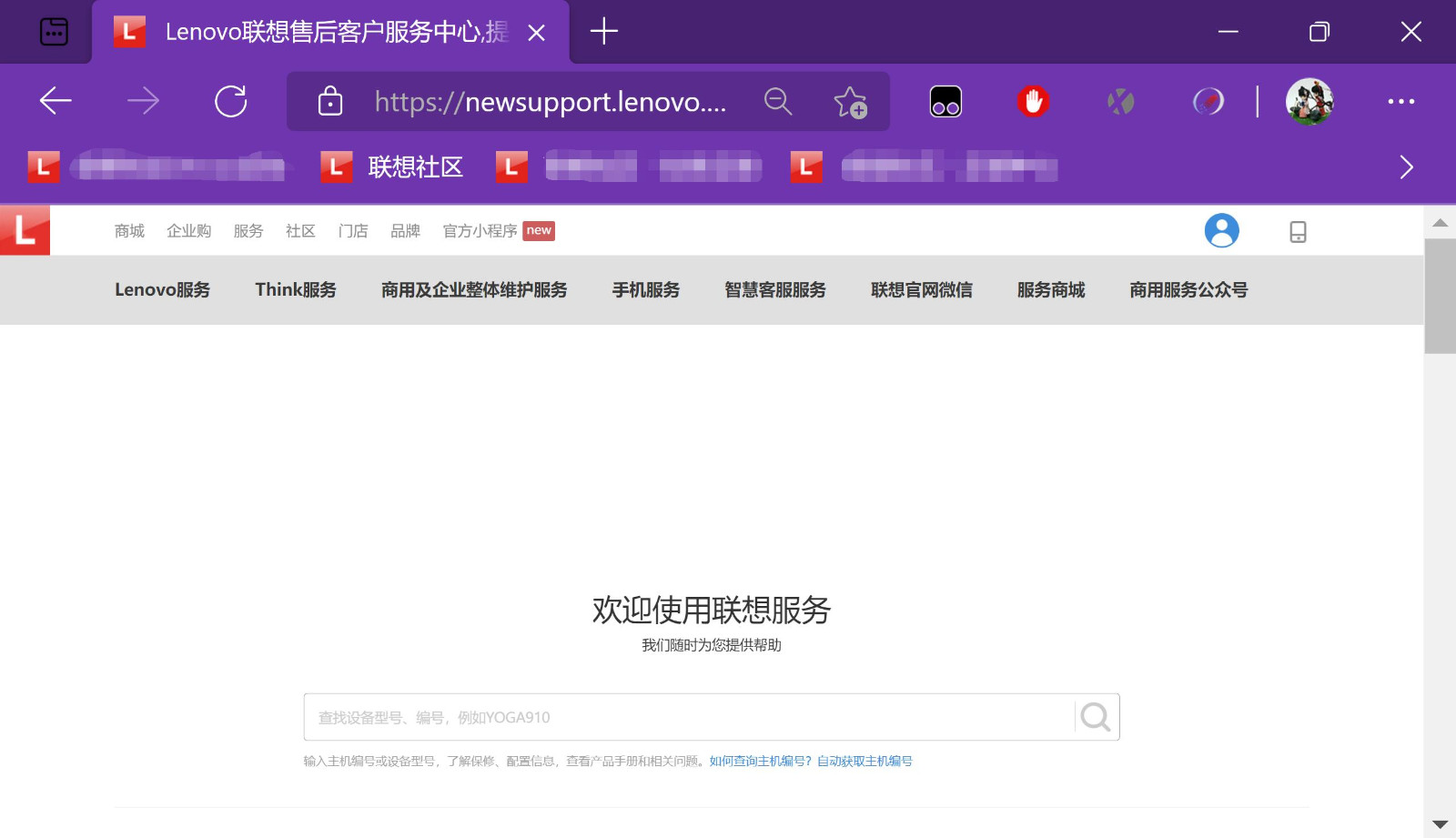This screenshot has width=1456, height=838.
Task: Restore down the browser window
Action: click(1319, 32)
